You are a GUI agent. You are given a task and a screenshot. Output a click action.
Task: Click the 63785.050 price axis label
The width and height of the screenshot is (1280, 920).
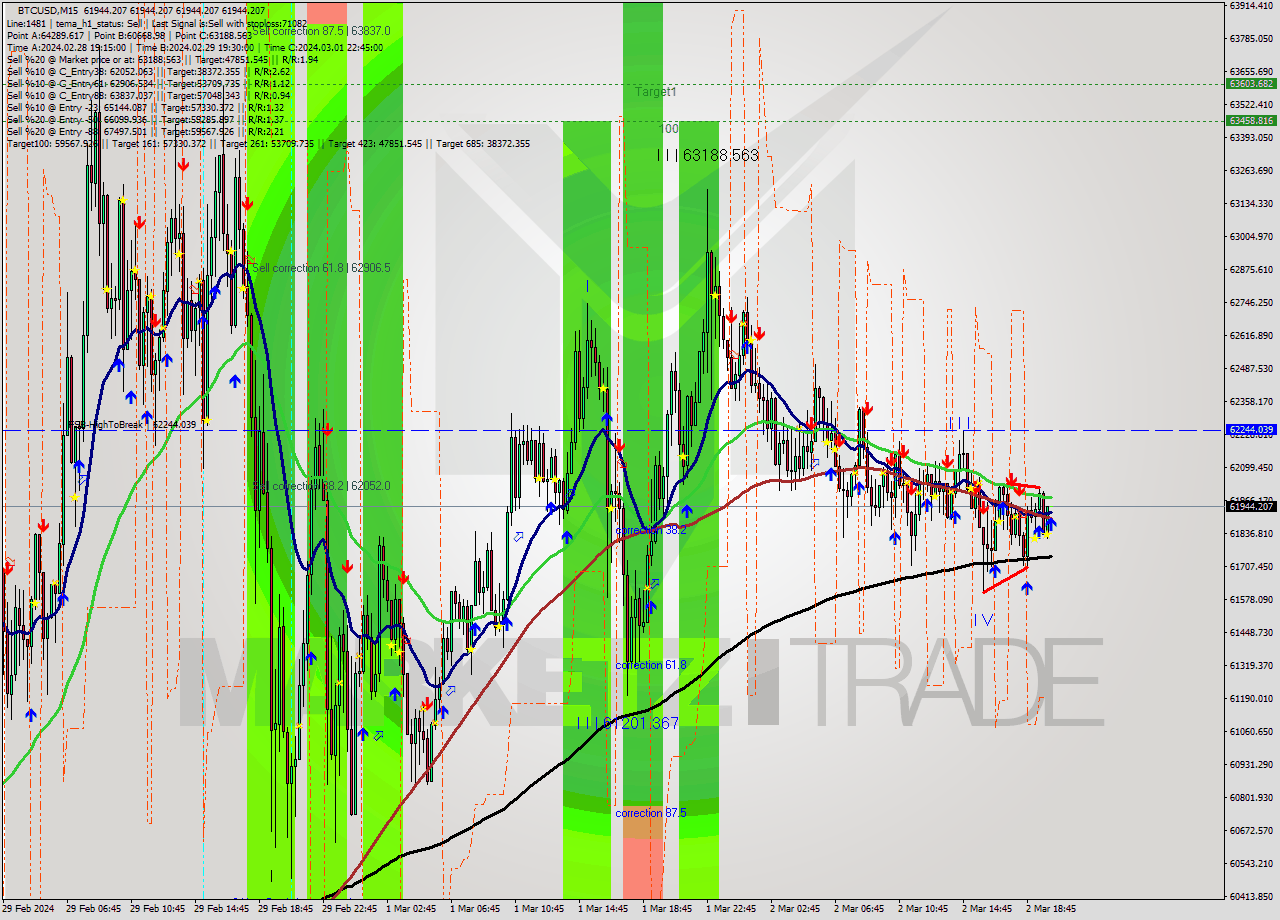coord(1250,39)
